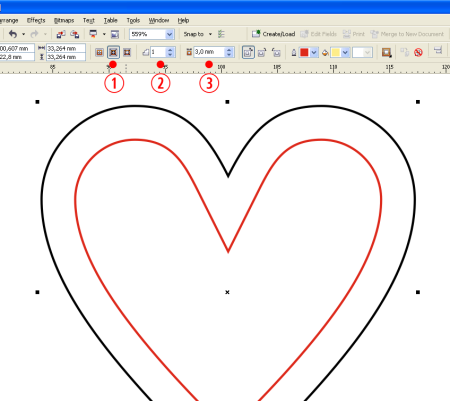
Task: Click the Export icon in toolbar
Action: coord(75,34)
